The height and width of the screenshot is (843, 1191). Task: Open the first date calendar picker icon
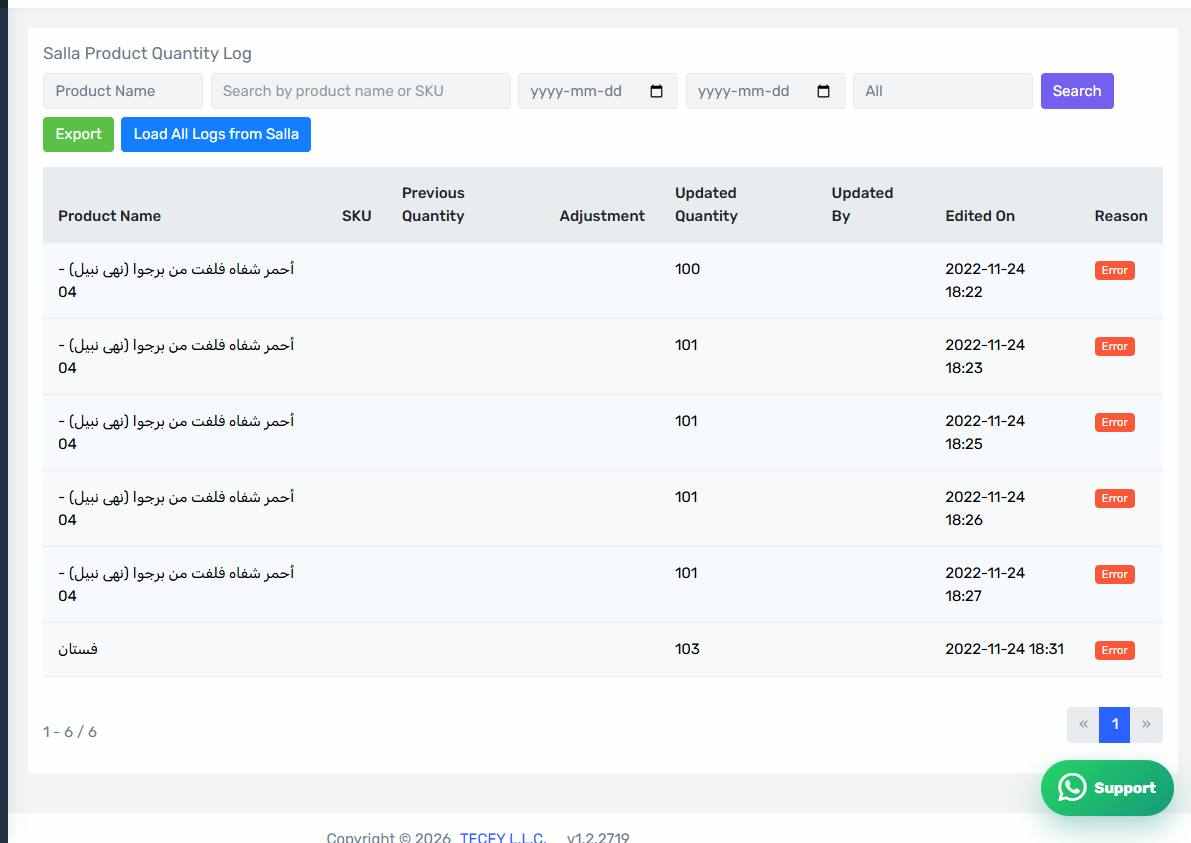coord(656,91)
